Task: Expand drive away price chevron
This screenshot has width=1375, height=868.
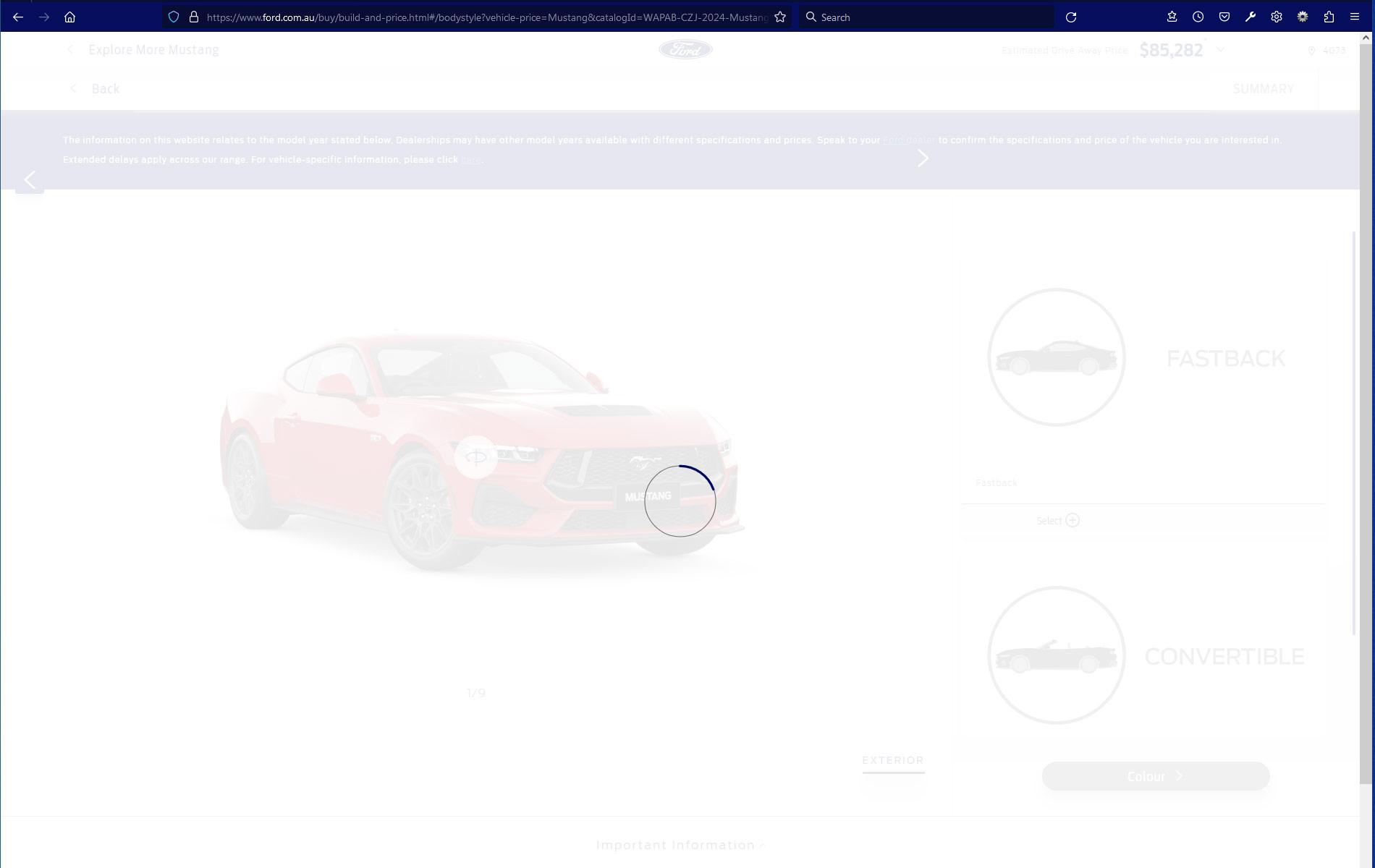Action: [x=1221, y=50]
